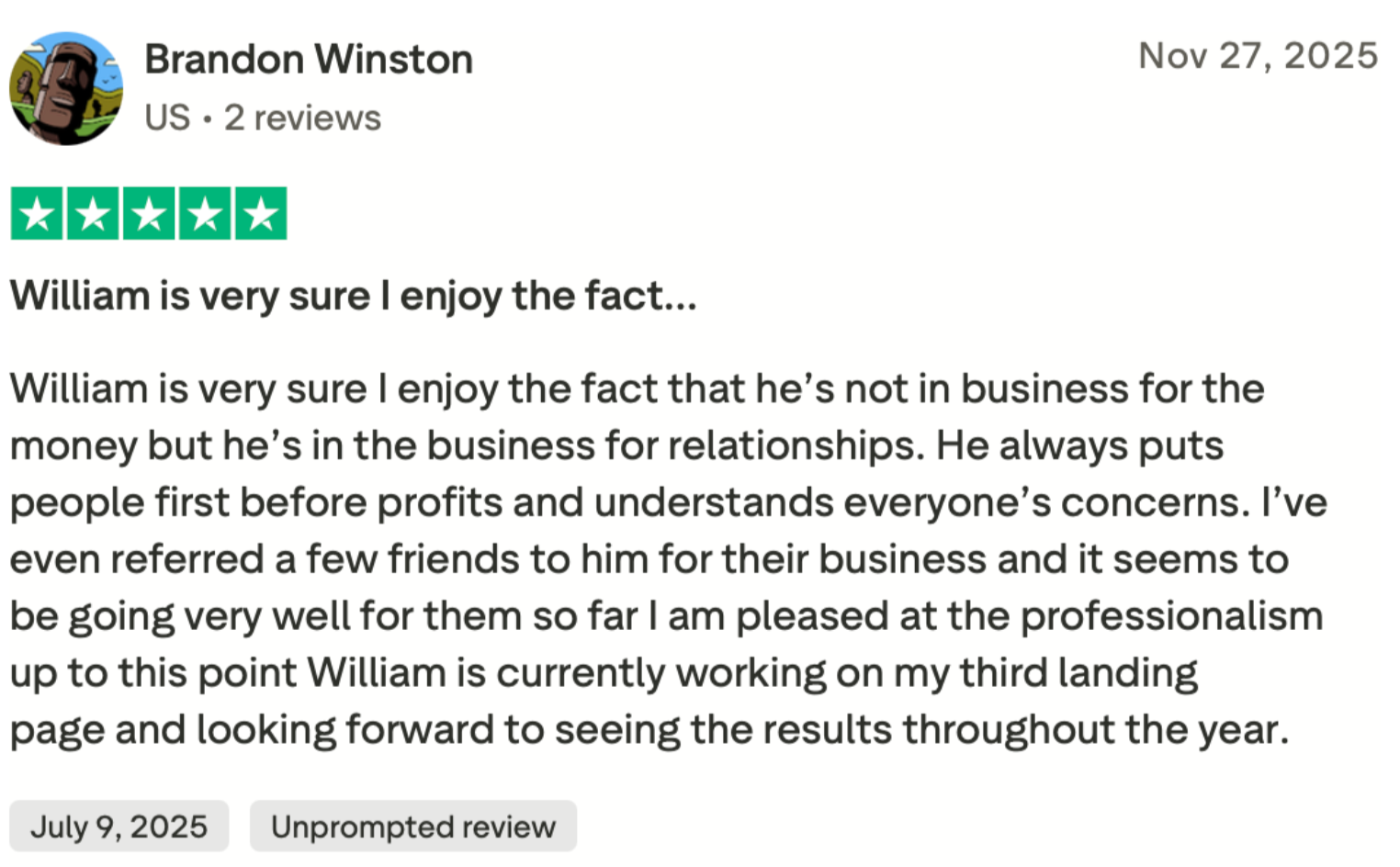Open Brandon Winston's reviewer profile name
This screenshot has width=1400, height=867.
[x=309, y=60]
